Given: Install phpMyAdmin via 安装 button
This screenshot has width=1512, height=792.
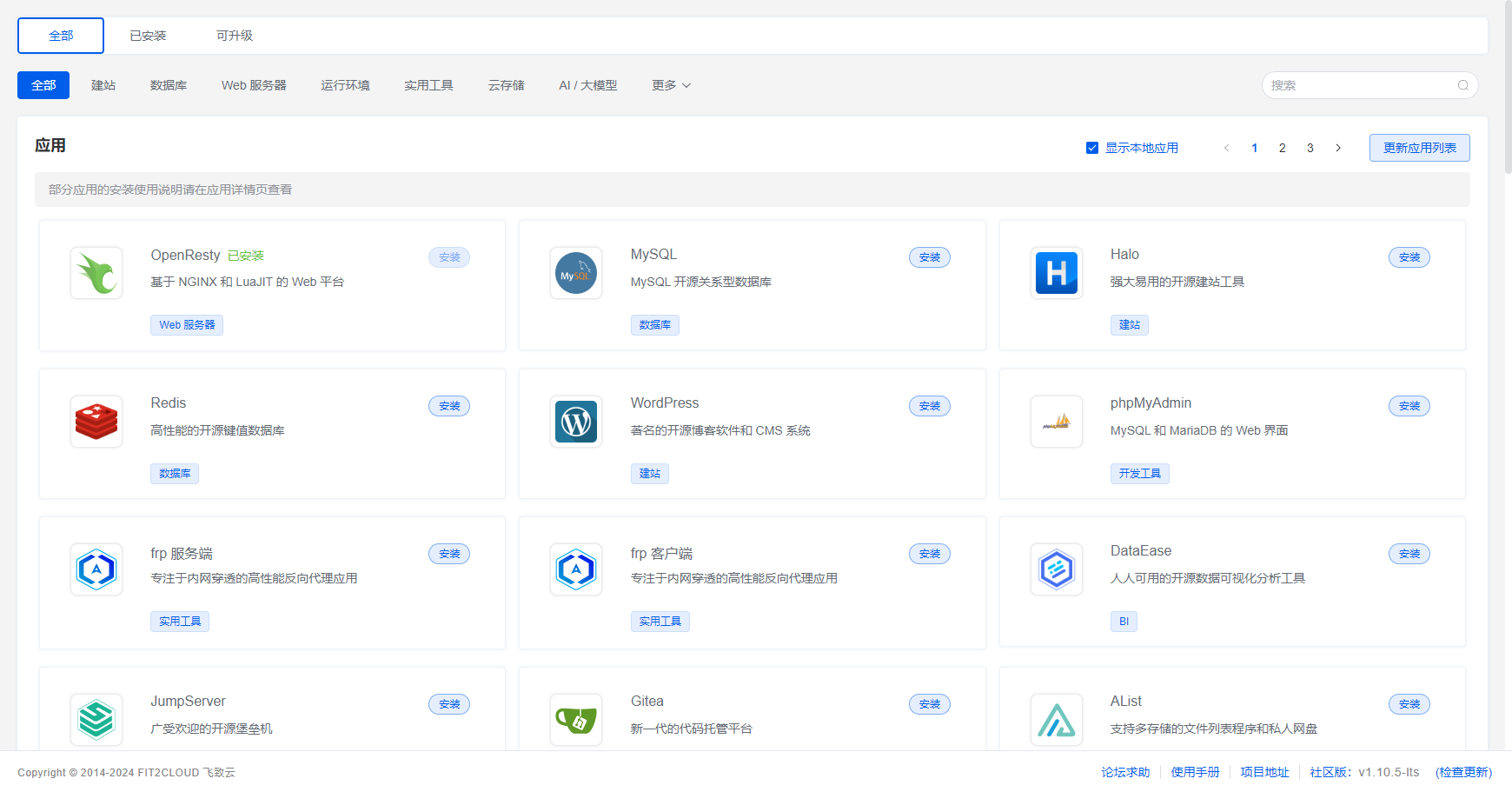Looking at the screenshot, I should (x=1409, y=406).
